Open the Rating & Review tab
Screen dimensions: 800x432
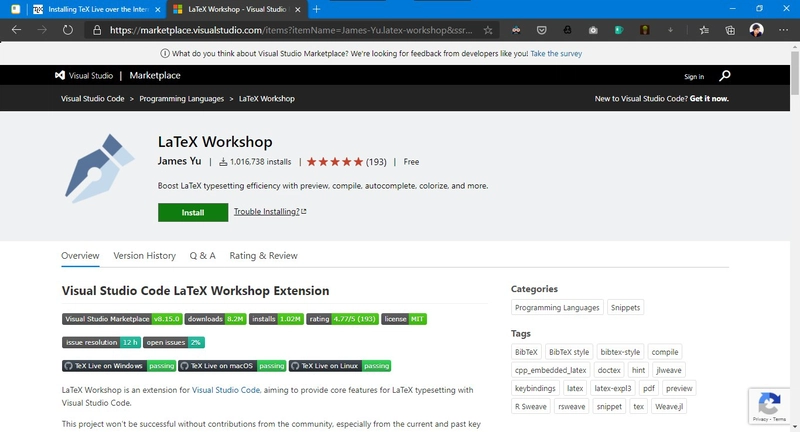[263, 256]
